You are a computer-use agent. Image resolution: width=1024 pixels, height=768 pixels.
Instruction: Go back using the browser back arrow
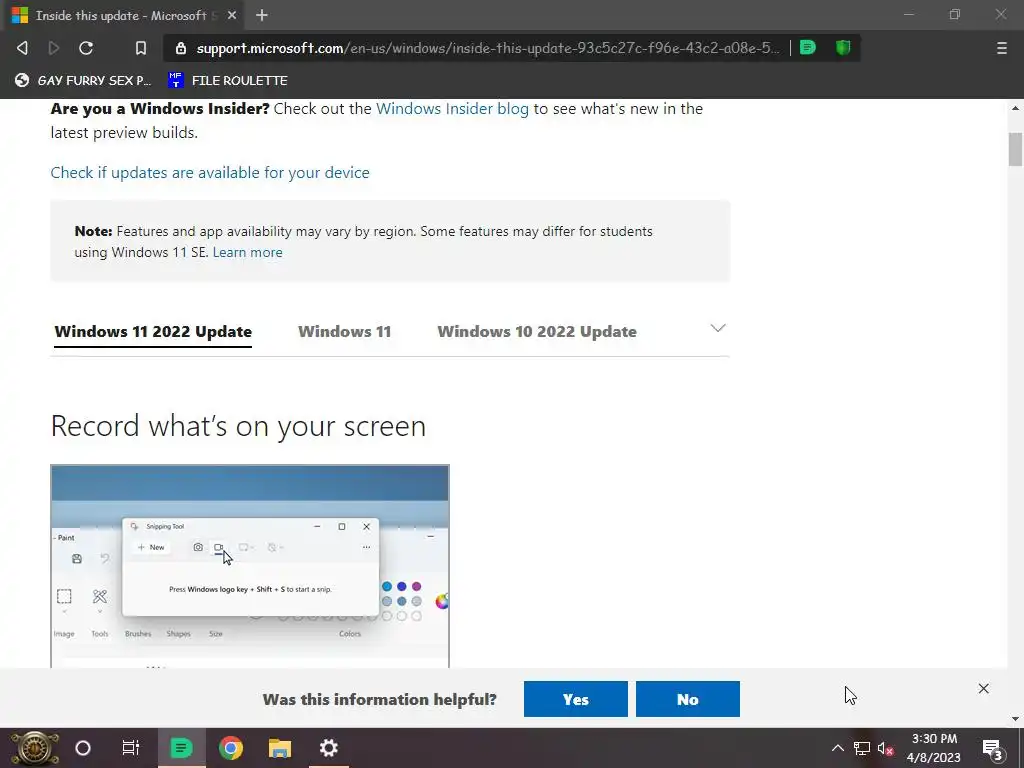click(22, 48)
